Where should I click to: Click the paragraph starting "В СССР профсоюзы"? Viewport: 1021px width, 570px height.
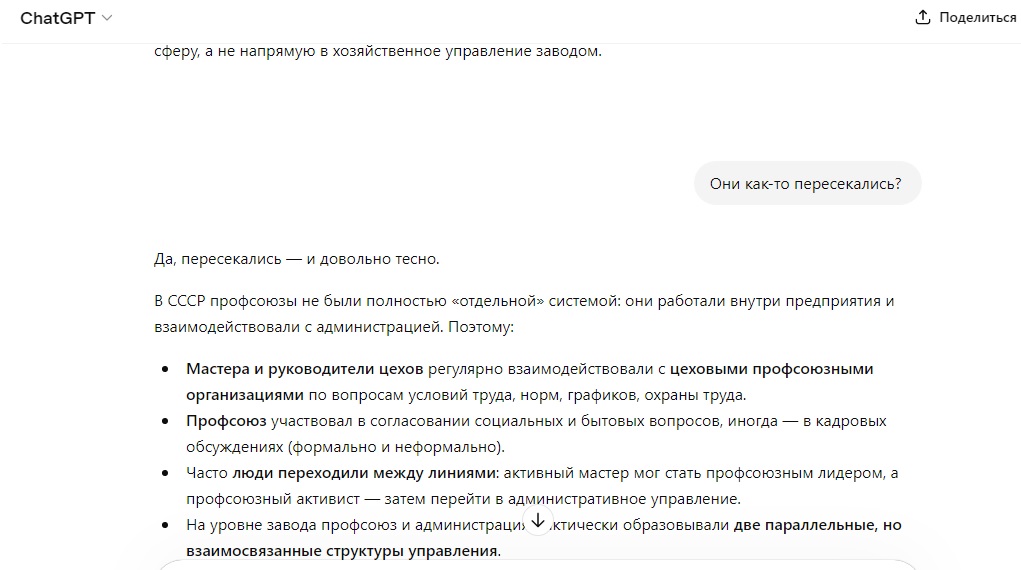coord(524,314)
